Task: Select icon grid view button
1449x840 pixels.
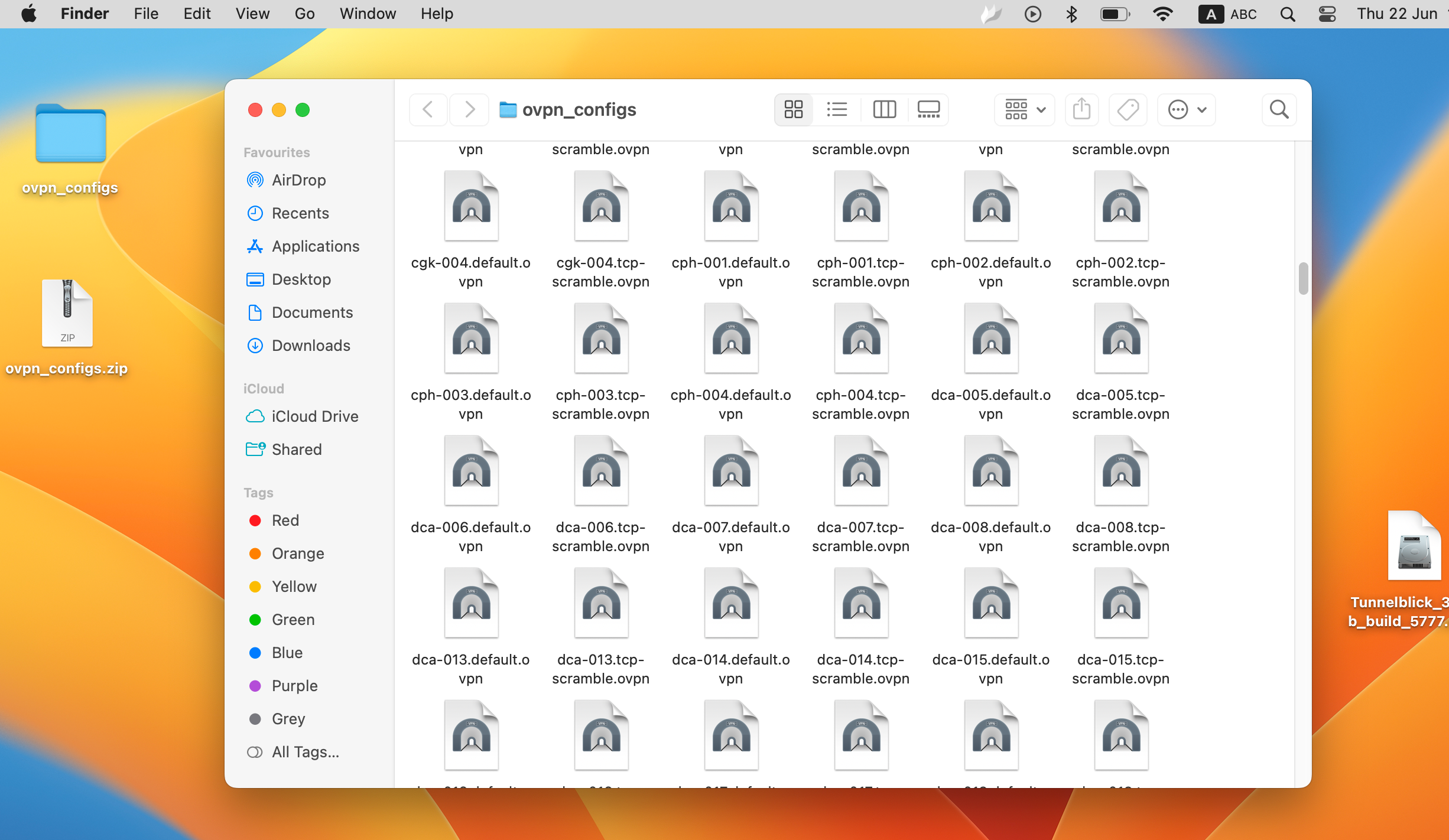Action: [793, 109]
